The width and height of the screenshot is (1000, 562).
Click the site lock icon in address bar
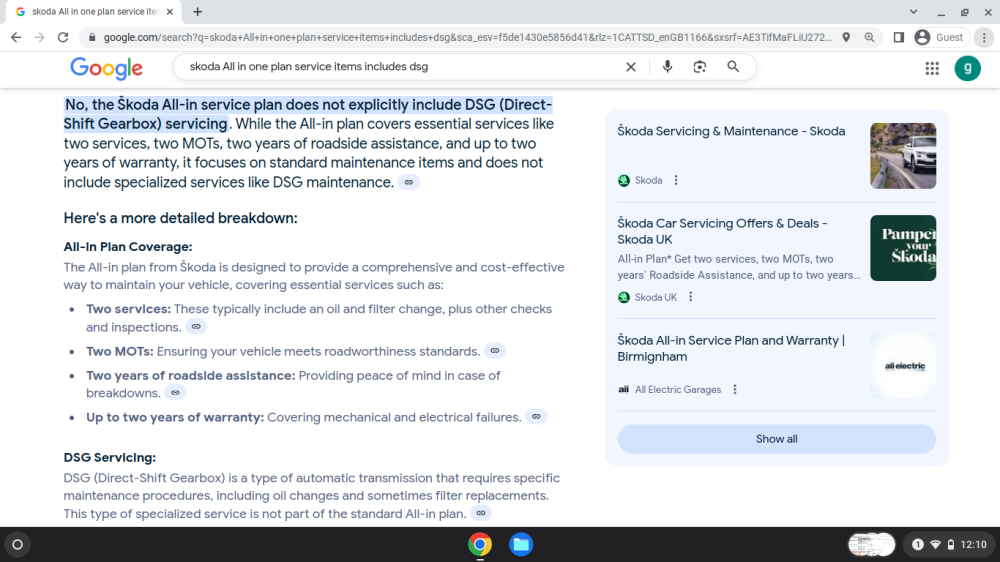click(92, 38)
